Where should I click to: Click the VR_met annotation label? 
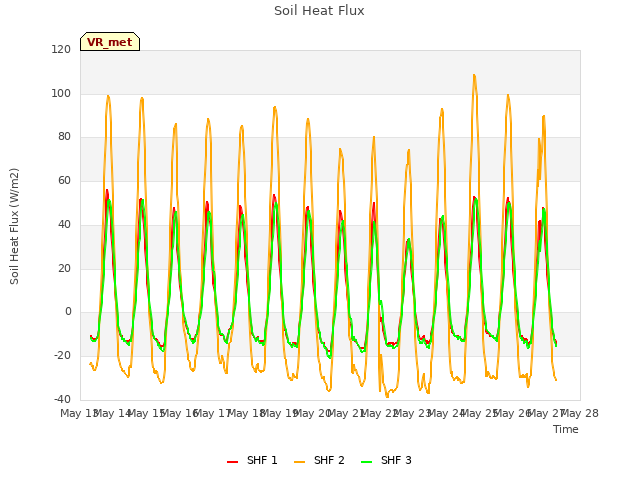point(110,42)
